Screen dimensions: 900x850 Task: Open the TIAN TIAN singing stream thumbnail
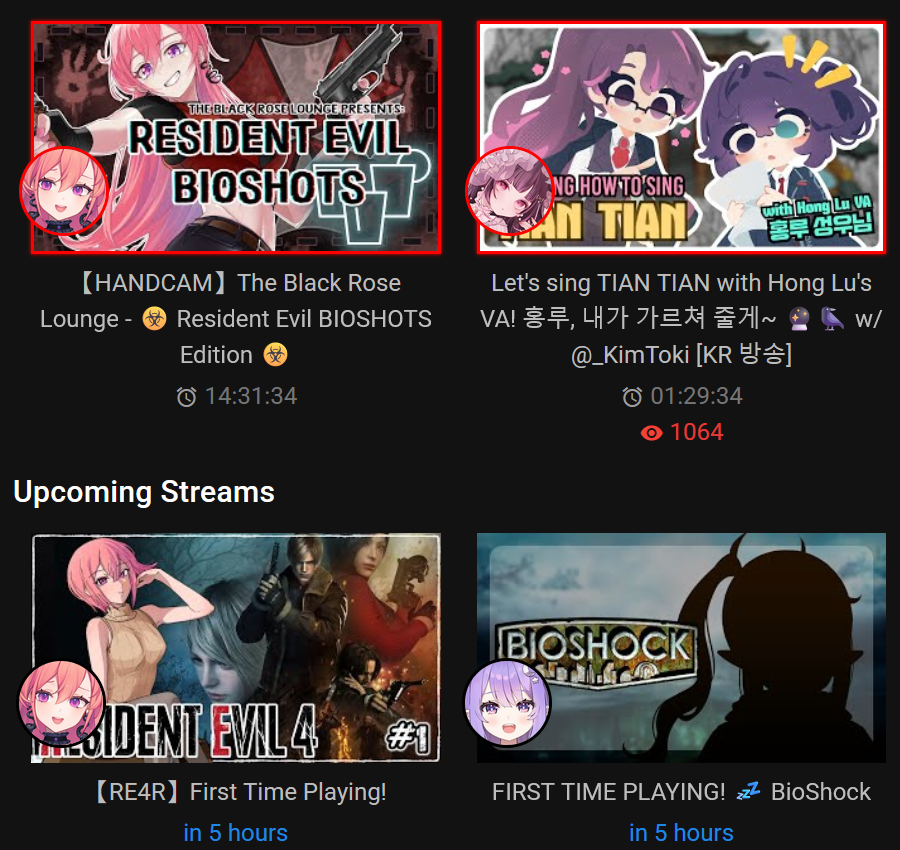[681, 137]
